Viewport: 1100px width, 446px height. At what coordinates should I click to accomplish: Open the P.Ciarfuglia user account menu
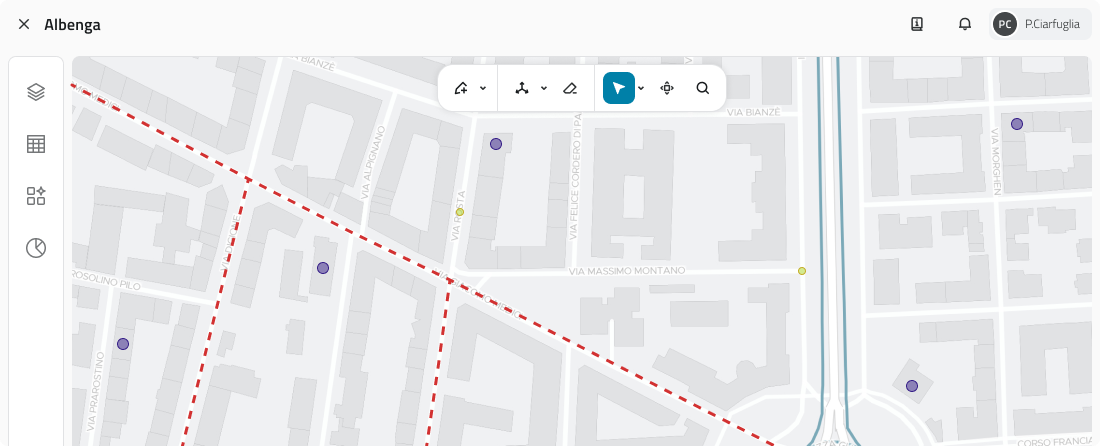[x=1040, y=24]
